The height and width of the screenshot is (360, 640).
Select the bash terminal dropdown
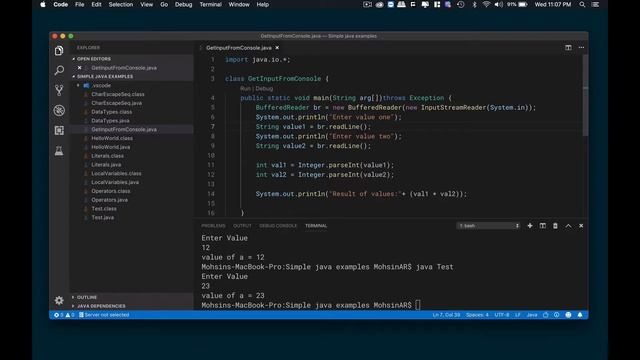[x=488, y=226]
